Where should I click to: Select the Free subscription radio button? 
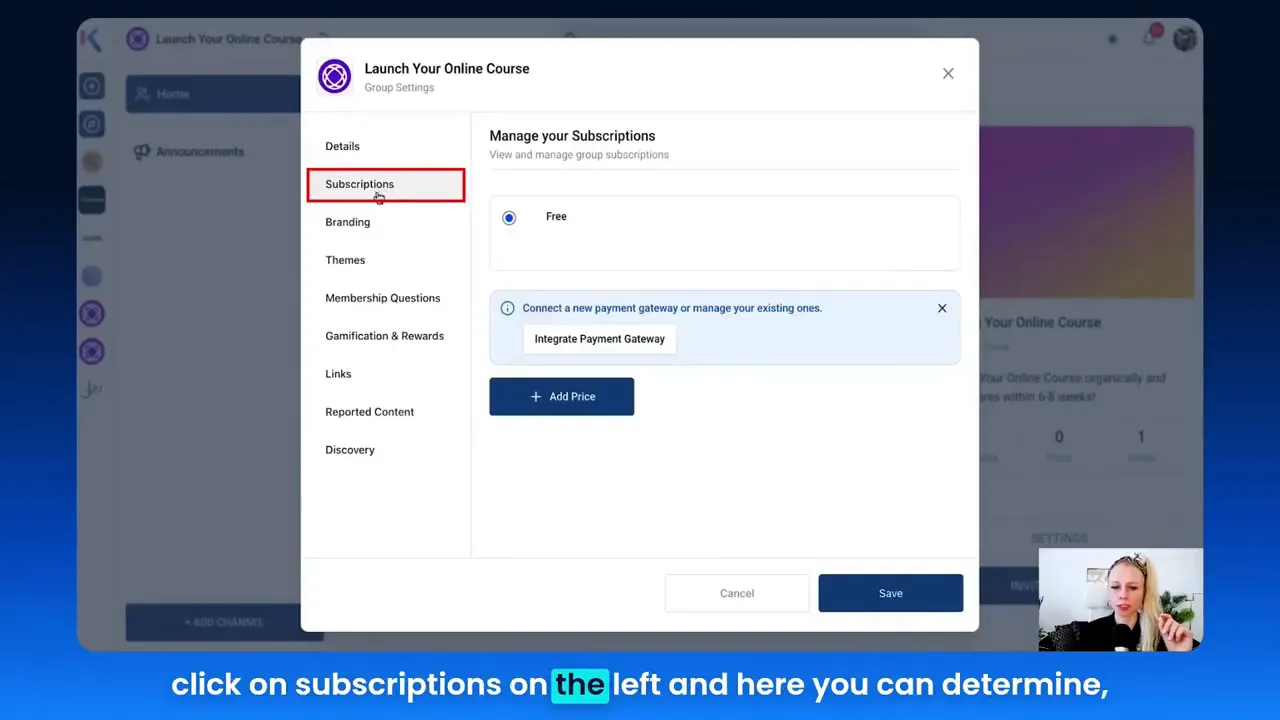point(509,217)
